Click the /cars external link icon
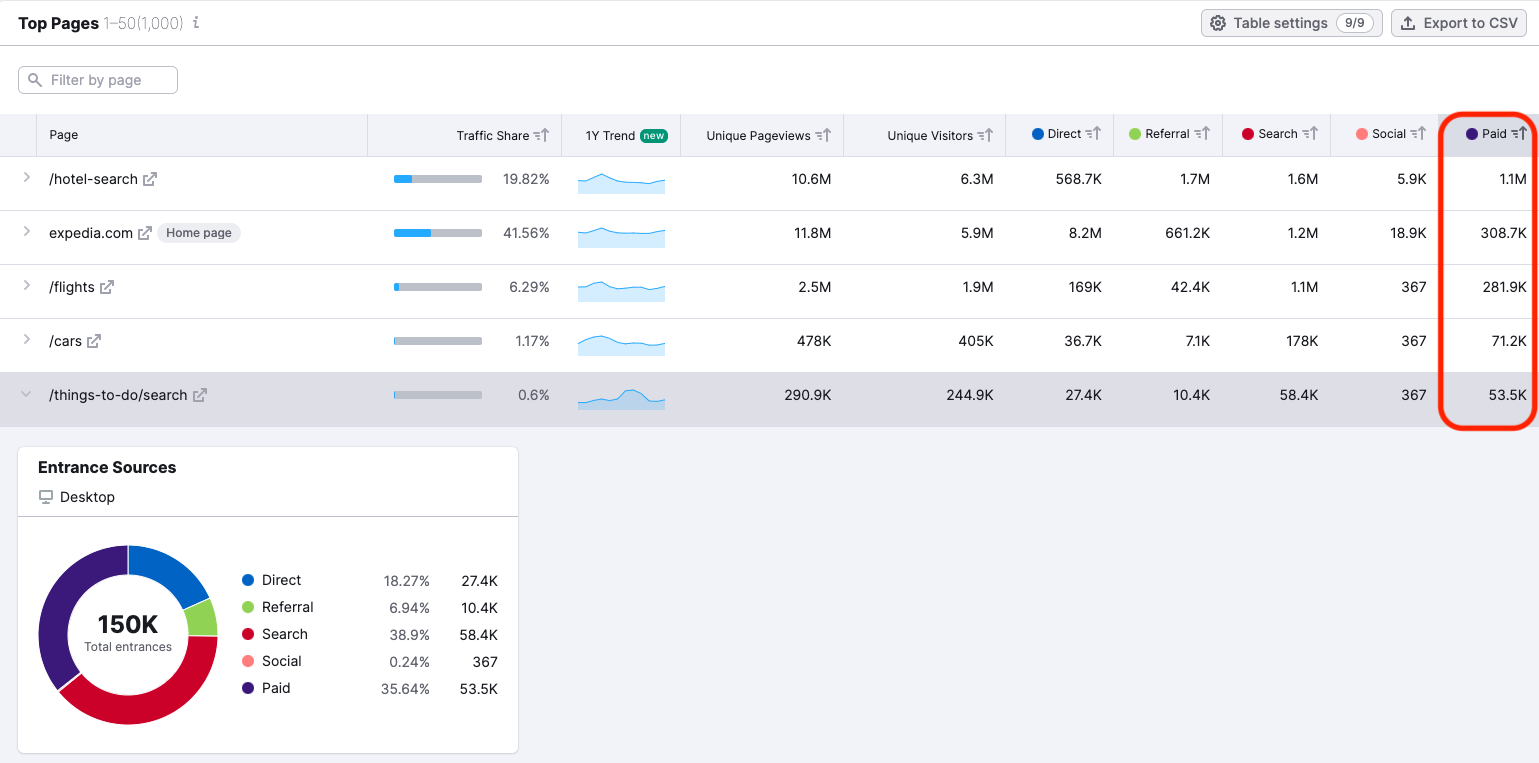This screenshot has height=763, width=1539. point(94,341)
